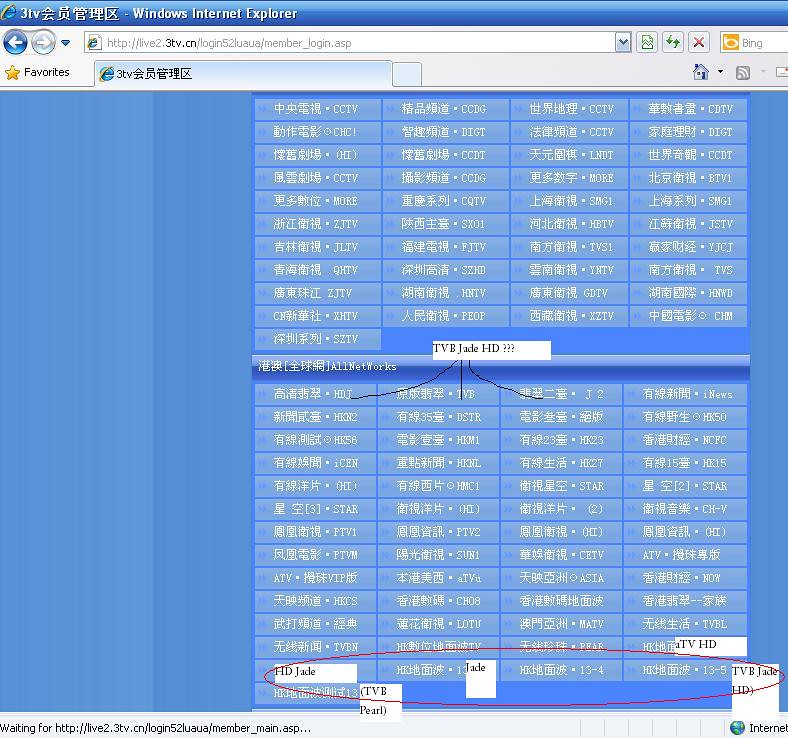This screenshot has height=738, width=788.
Task: Click the 港澳[全球網]AllNetWorks section header
Action: pos(327,367)
